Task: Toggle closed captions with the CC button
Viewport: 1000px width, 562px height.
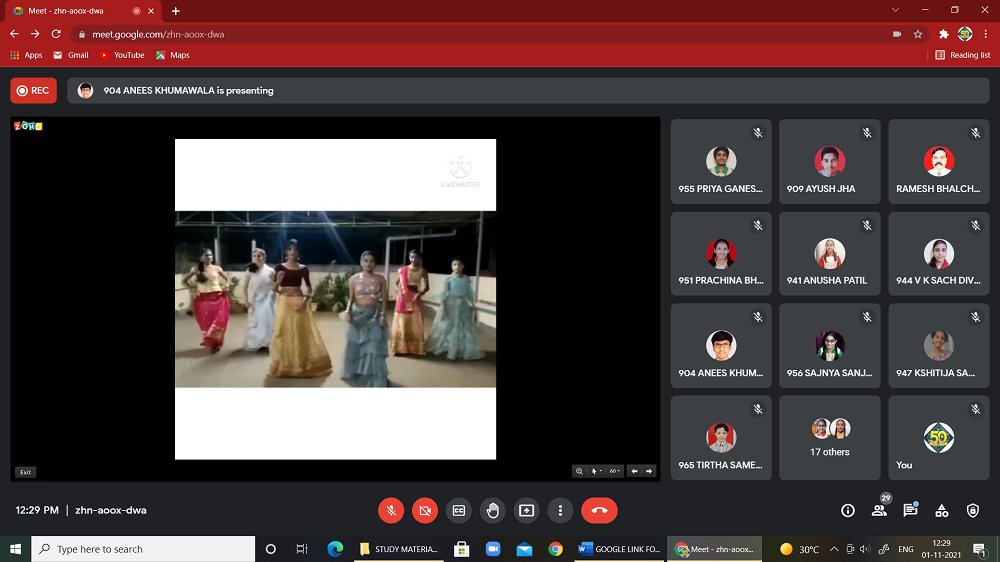Action: [x=459, y=510]
